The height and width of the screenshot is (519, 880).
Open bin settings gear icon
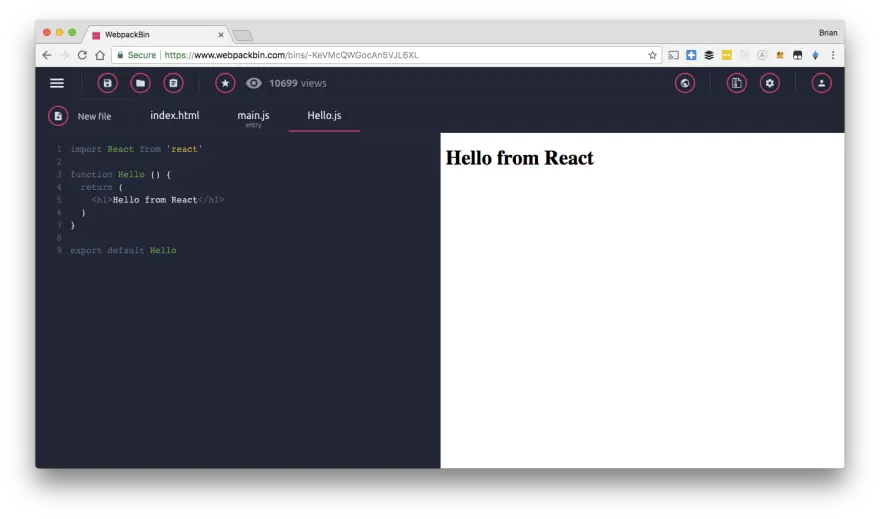(x=769, y=83)
